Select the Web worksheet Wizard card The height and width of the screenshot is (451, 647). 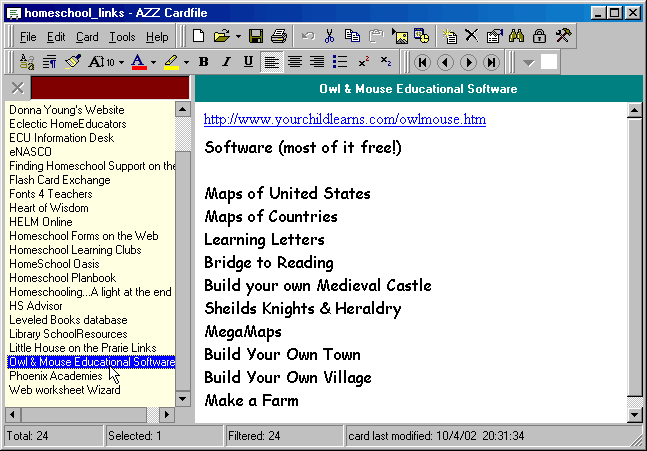pyautogui.click(x=65, y=390)
